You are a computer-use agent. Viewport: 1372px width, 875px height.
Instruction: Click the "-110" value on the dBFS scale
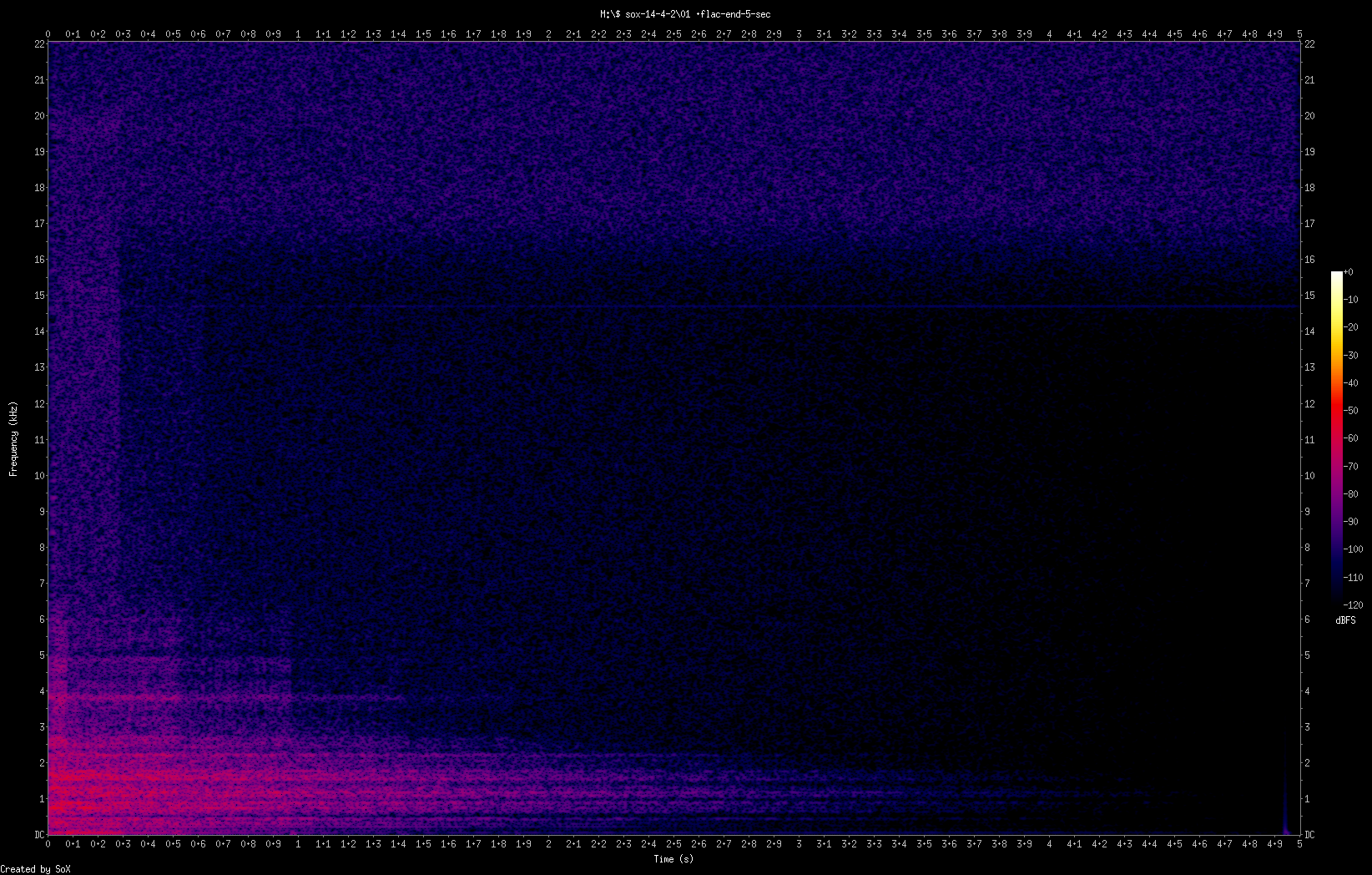point(1354,578)
